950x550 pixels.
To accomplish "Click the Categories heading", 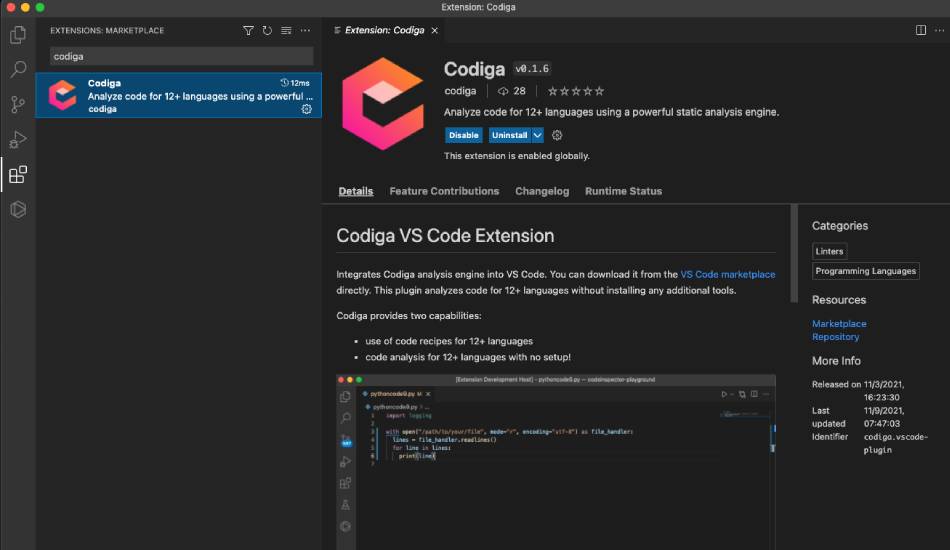I will coord(840,226).
